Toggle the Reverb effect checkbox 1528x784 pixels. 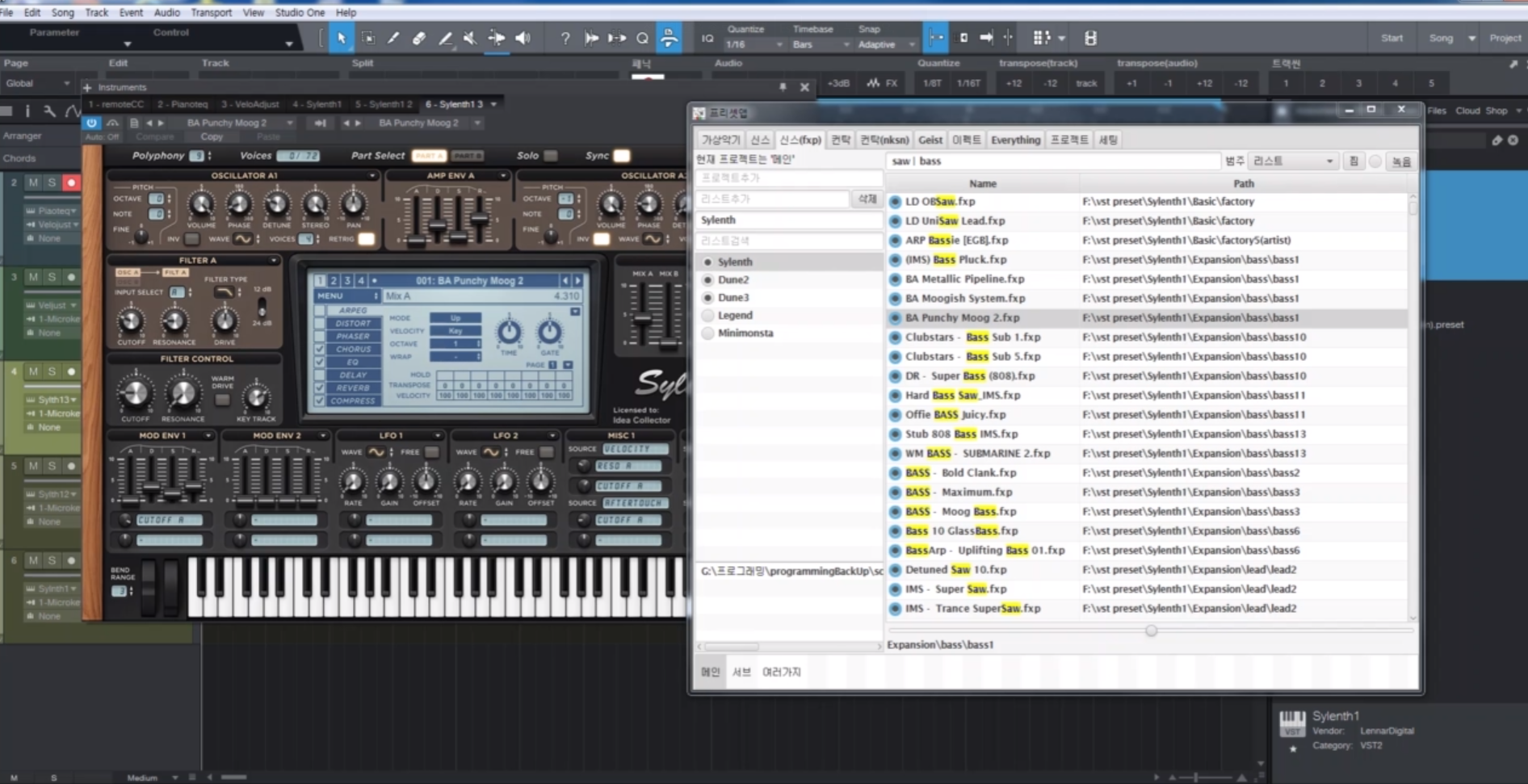coord(320,388)
